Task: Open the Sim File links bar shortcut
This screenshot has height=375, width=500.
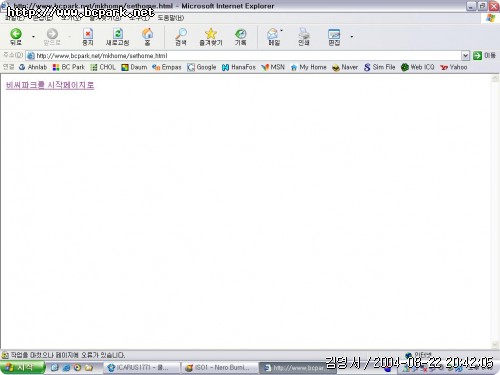Action: tap(380, 67)
